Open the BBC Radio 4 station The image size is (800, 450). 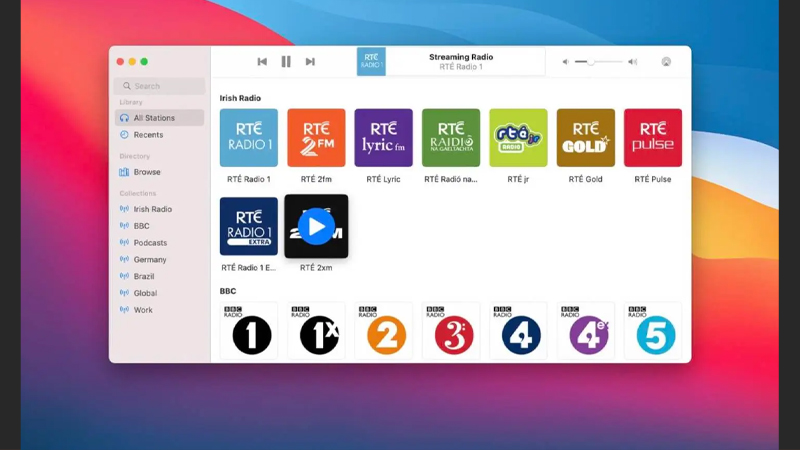519,331
